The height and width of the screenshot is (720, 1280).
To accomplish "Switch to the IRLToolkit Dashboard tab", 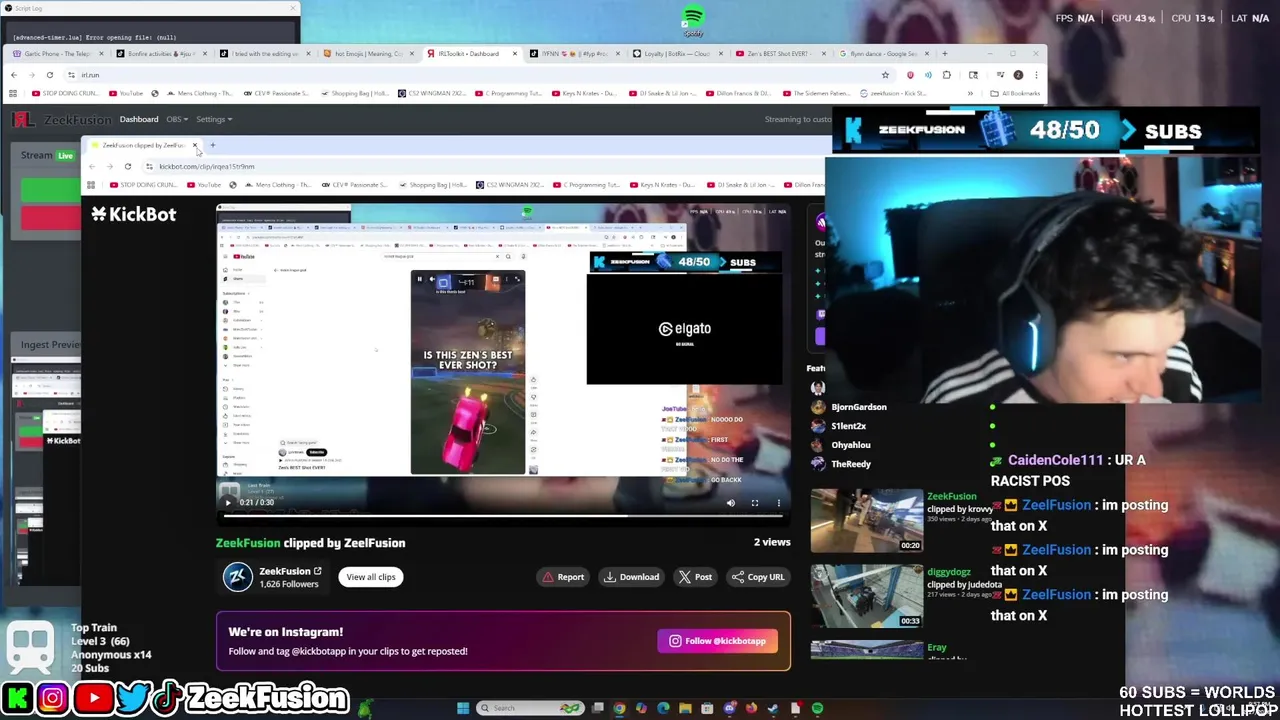I will pos(471,53).
